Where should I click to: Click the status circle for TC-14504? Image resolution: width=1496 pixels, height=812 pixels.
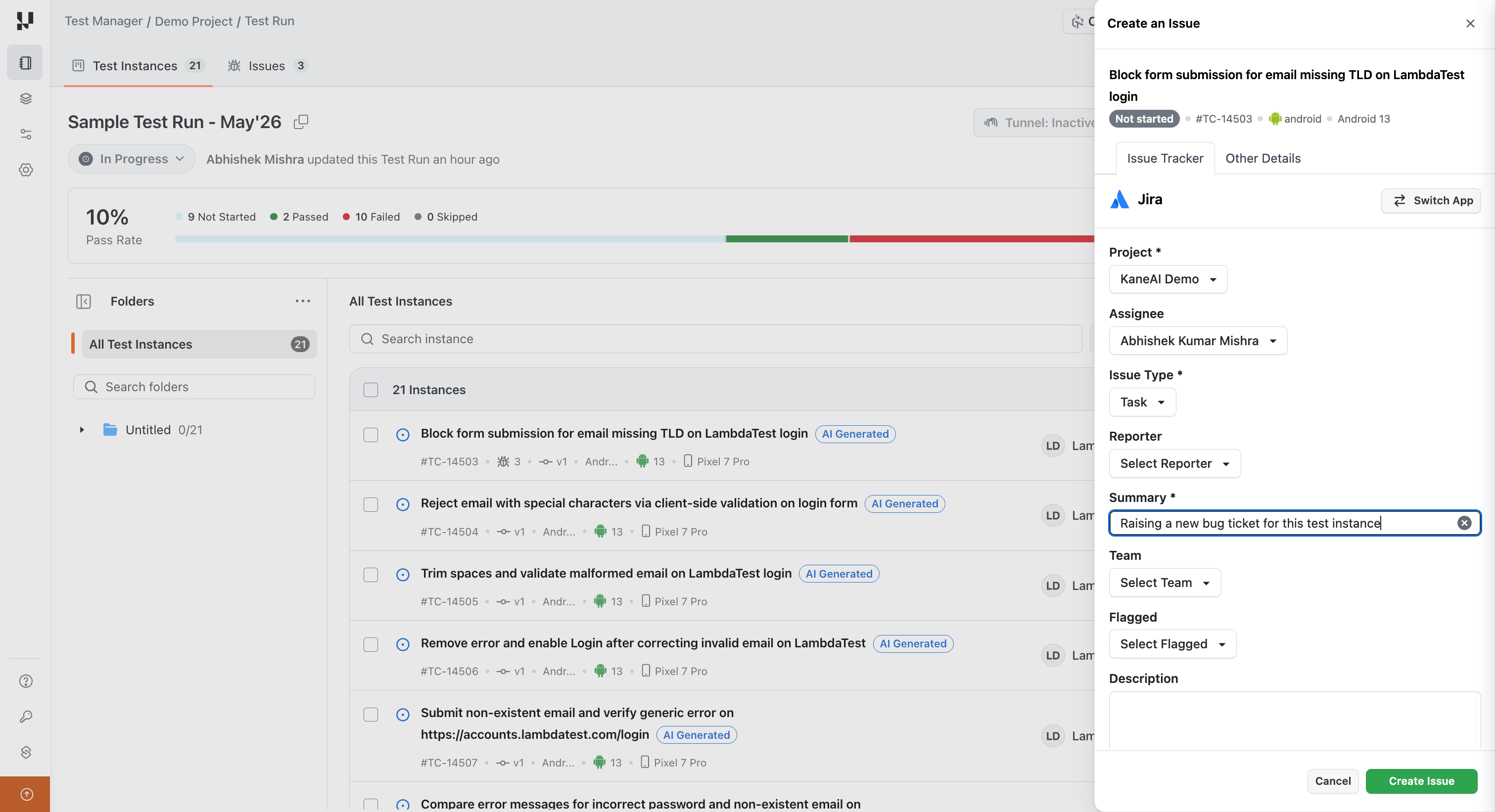(x=403, y=504)
